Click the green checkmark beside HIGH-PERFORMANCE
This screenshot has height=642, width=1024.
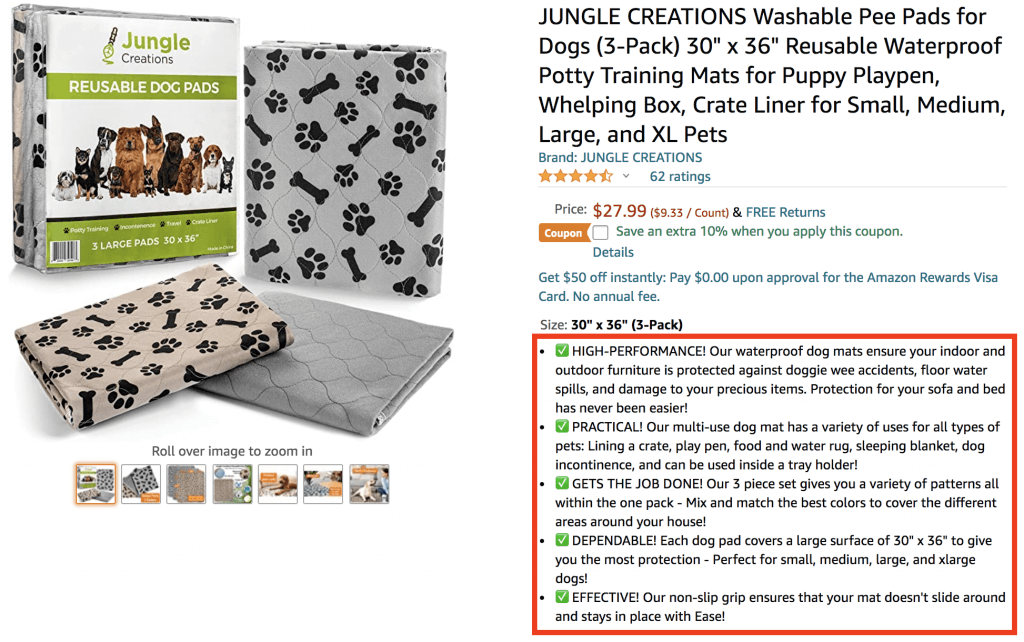point(562,352)
